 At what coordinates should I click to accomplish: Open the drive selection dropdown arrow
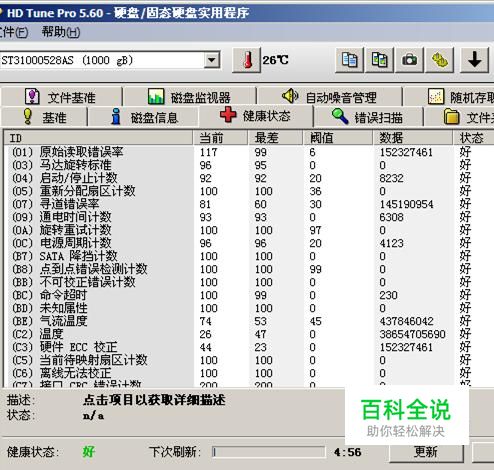point(212,60)
